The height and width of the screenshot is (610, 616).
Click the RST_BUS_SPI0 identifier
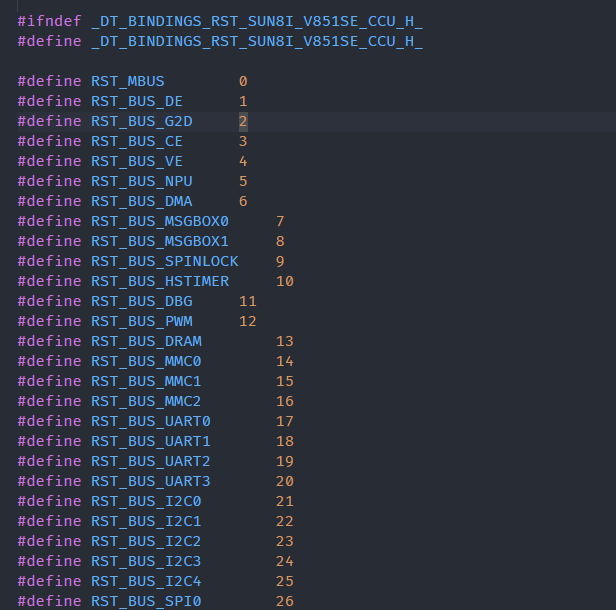146,601
